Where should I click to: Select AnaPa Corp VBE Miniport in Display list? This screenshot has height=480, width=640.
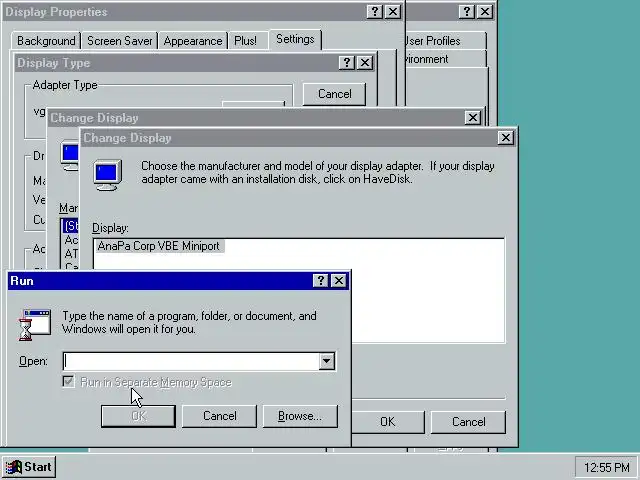click(x=159, y=246)
